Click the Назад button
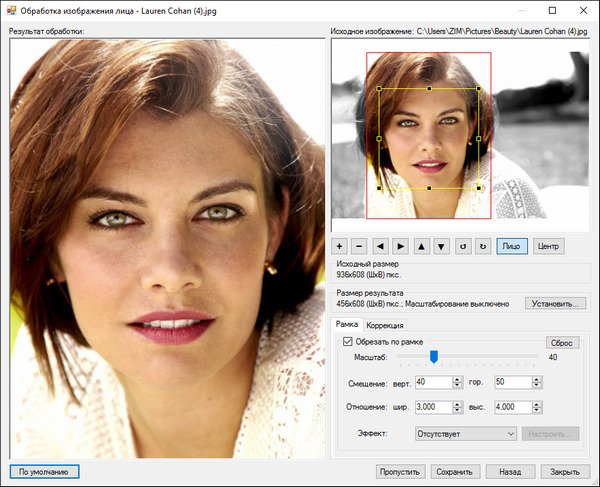 510,472
